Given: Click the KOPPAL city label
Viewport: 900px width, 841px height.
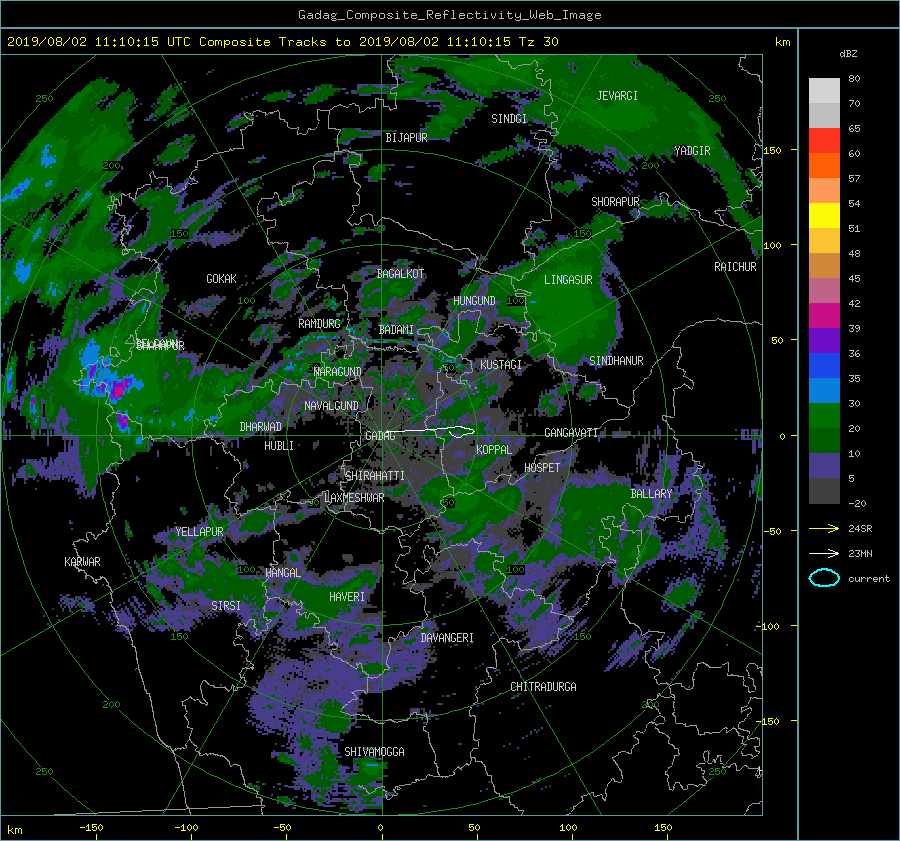Looking at the screenshot, I should (x=494, y=450).
